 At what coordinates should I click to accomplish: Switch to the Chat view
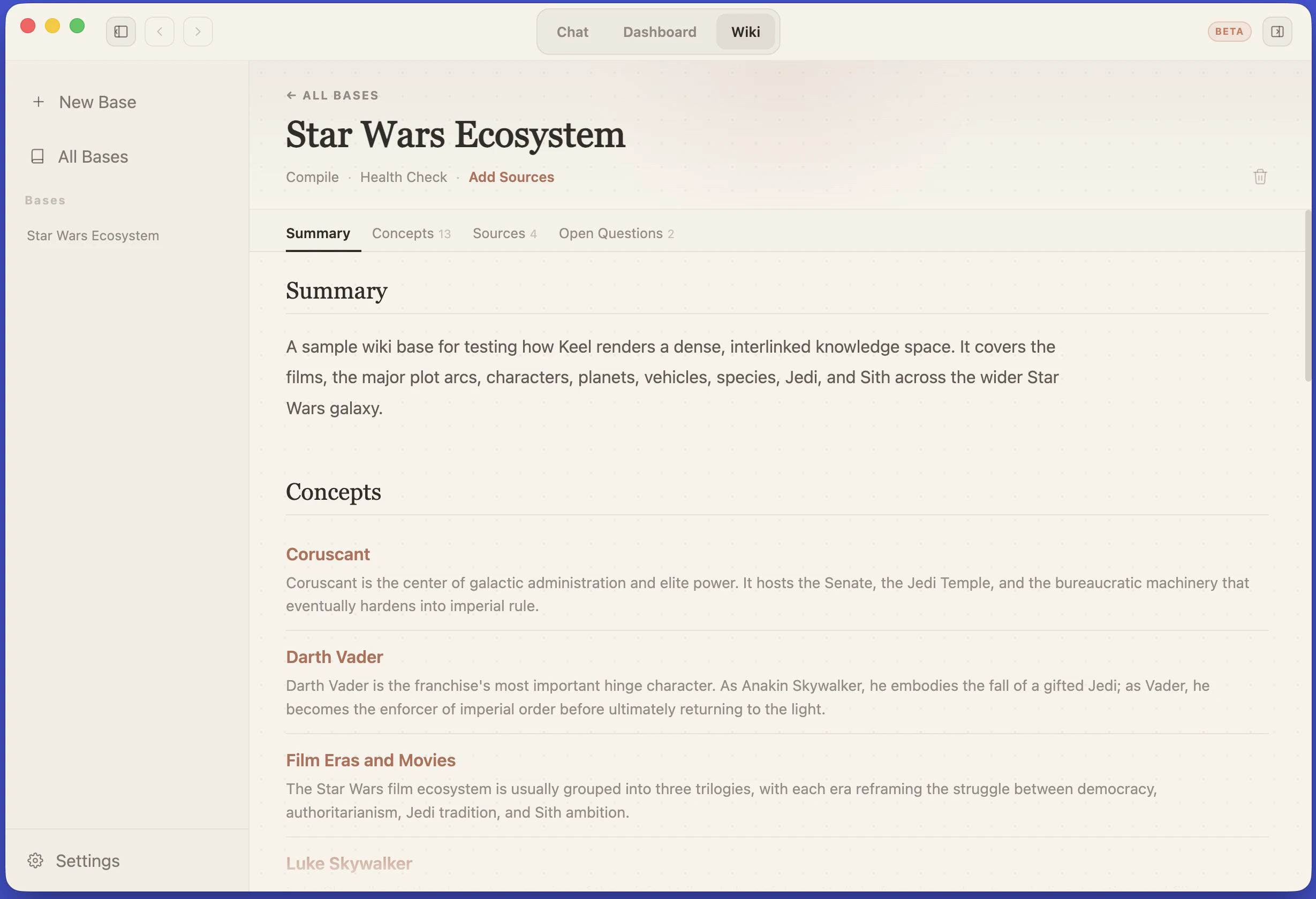coord(572,32)
